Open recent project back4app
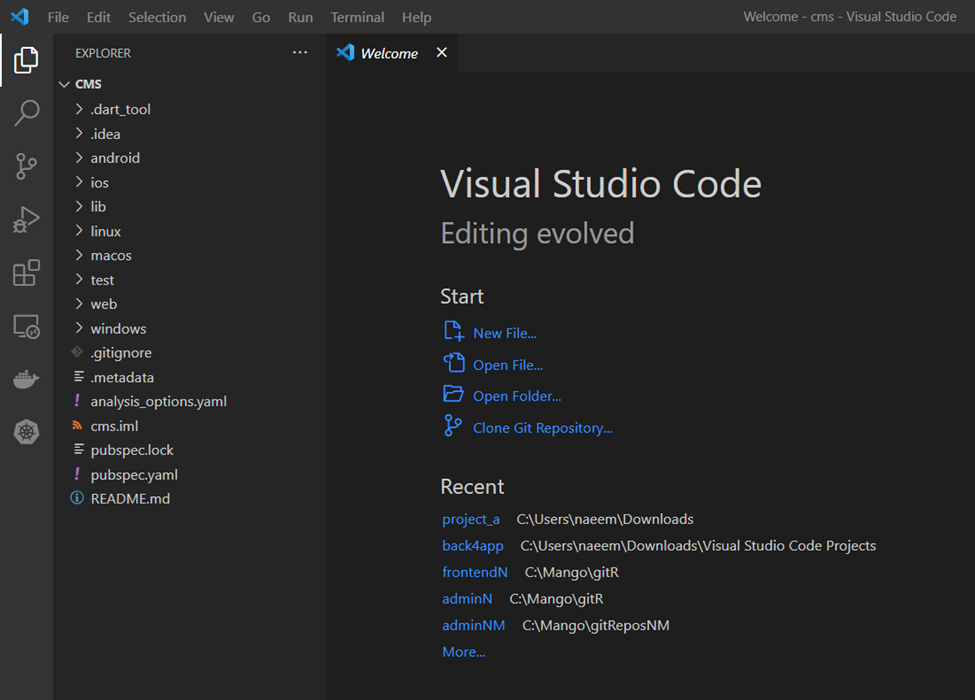This screenshot has height=700, width=975. (x=472, y=545)
